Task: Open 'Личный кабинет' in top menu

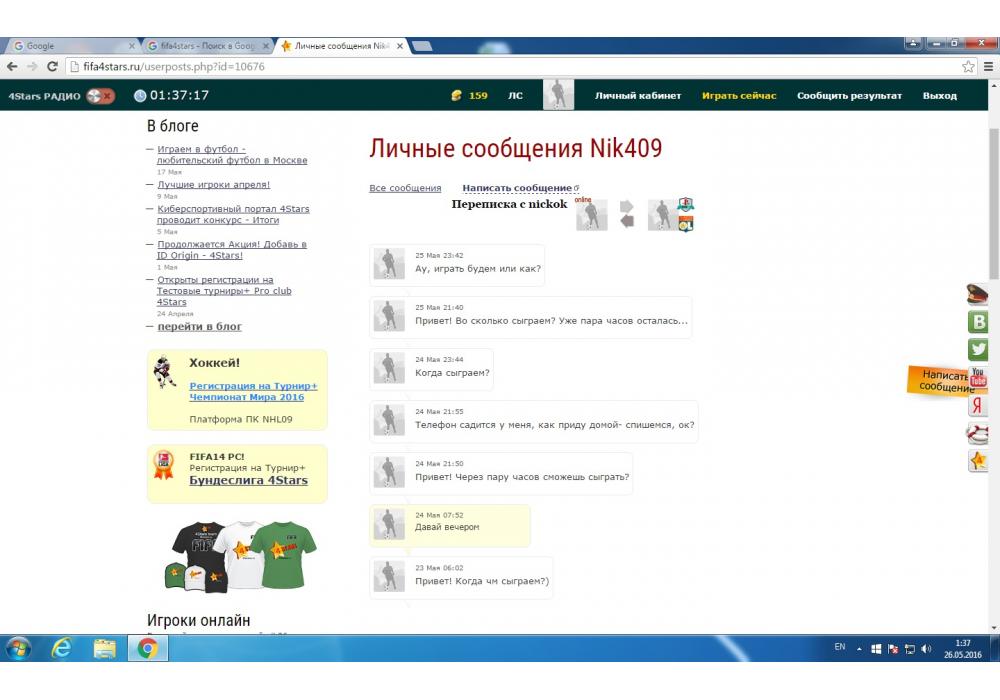Action: 638,96
